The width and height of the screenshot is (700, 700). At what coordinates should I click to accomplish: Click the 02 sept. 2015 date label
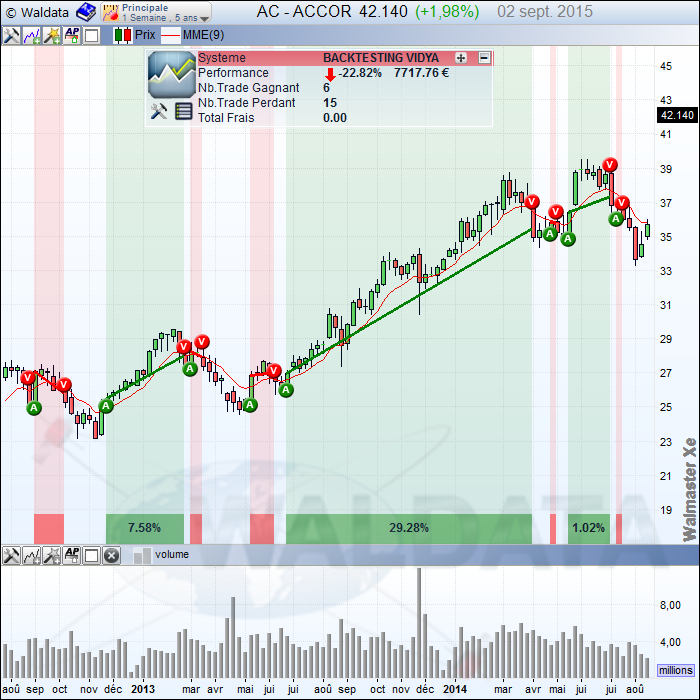[x=545, y=12]
